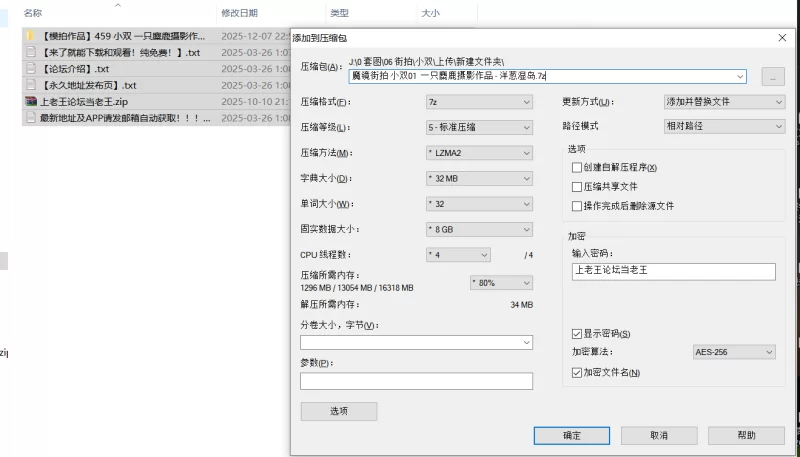Click the file icon next to 【论坛介绍】.txt

tap(31, 68)
